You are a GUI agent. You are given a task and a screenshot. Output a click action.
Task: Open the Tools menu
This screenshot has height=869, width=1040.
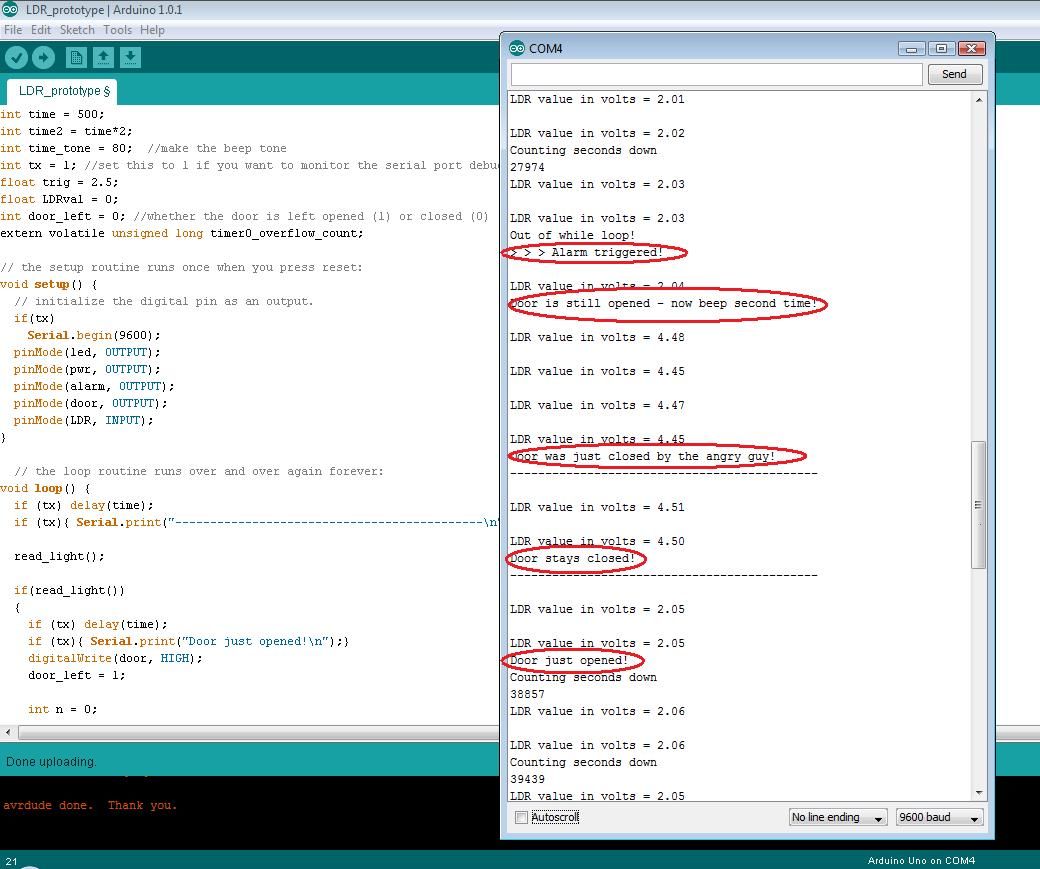tap(117, 30)
